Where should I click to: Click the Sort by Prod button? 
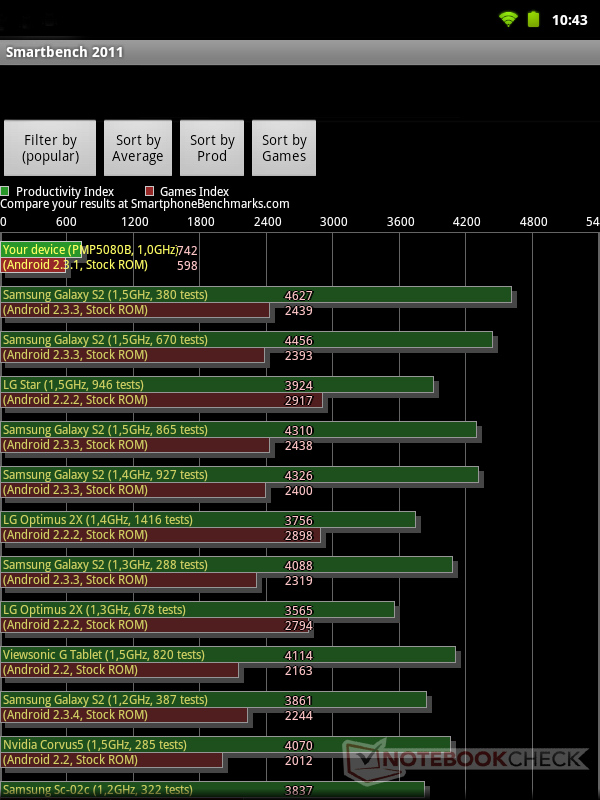point(212,148)
